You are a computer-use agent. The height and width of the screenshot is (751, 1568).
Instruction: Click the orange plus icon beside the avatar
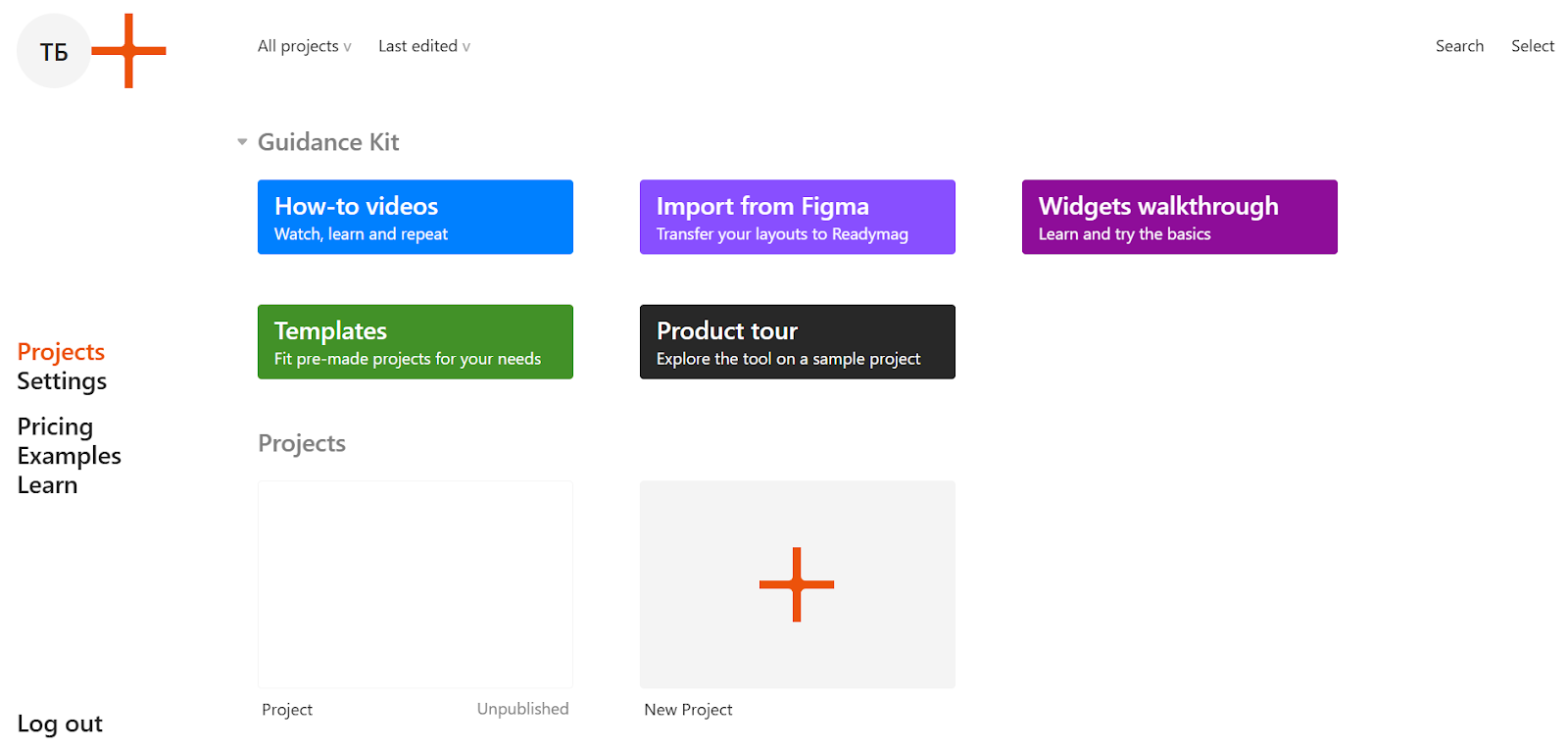coord(128,51)
